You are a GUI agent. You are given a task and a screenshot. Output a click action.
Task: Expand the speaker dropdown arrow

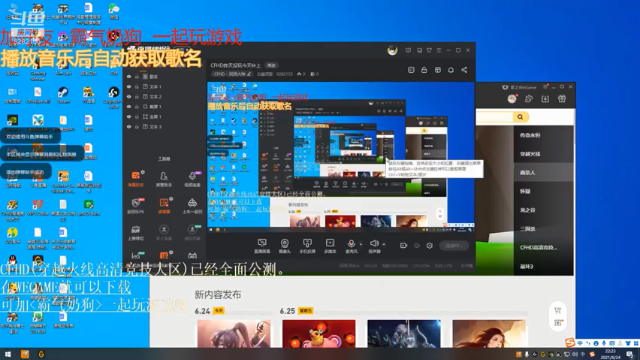(x=384, y=244)
